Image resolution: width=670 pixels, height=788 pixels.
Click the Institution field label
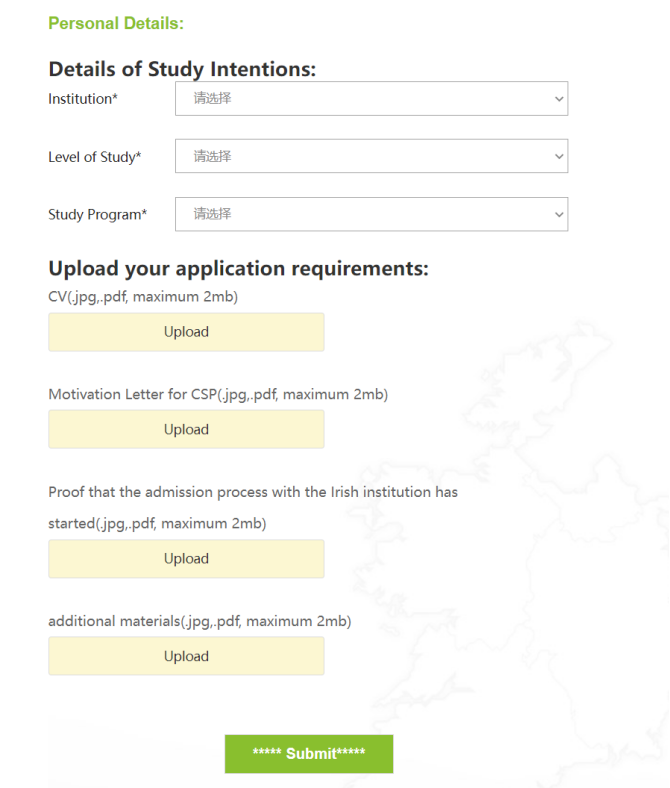(x=83, y=99)
